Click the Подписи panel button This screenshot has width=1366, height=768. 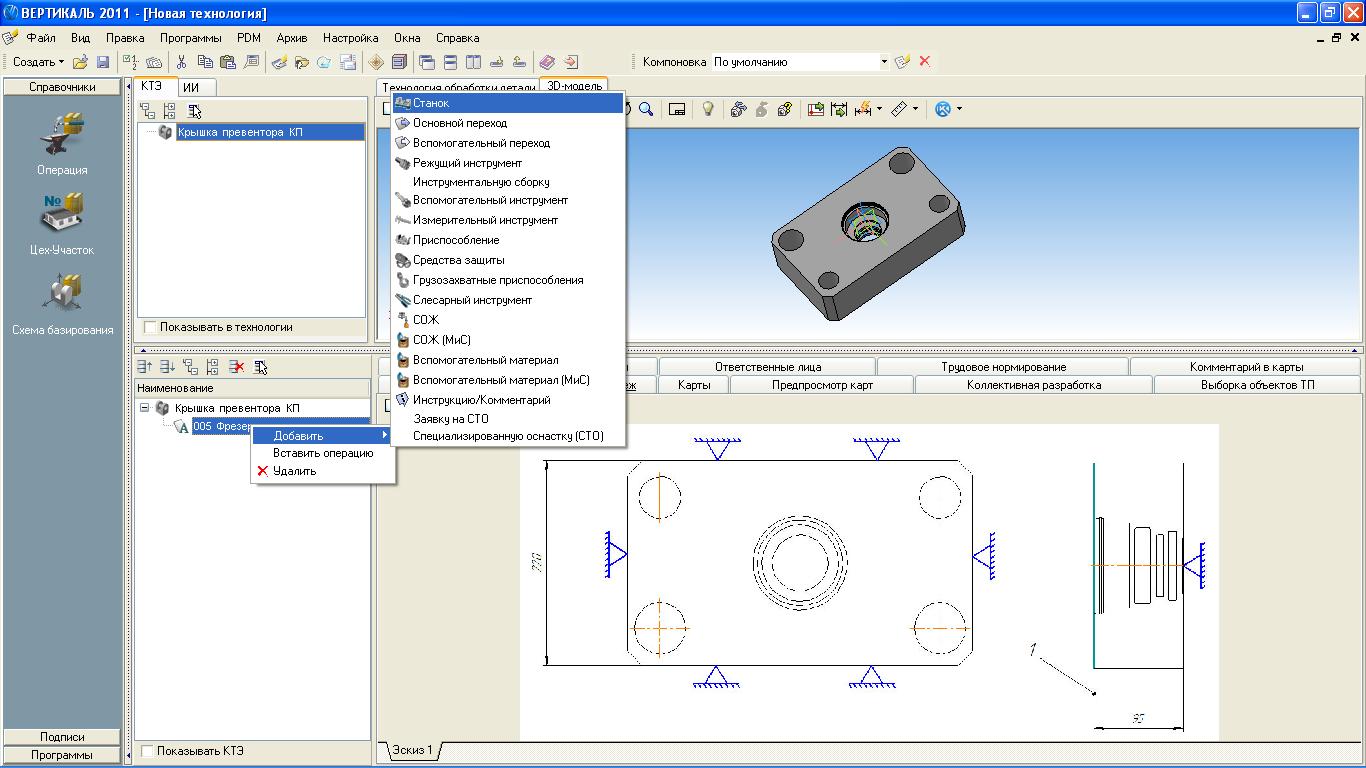(62, 737)
